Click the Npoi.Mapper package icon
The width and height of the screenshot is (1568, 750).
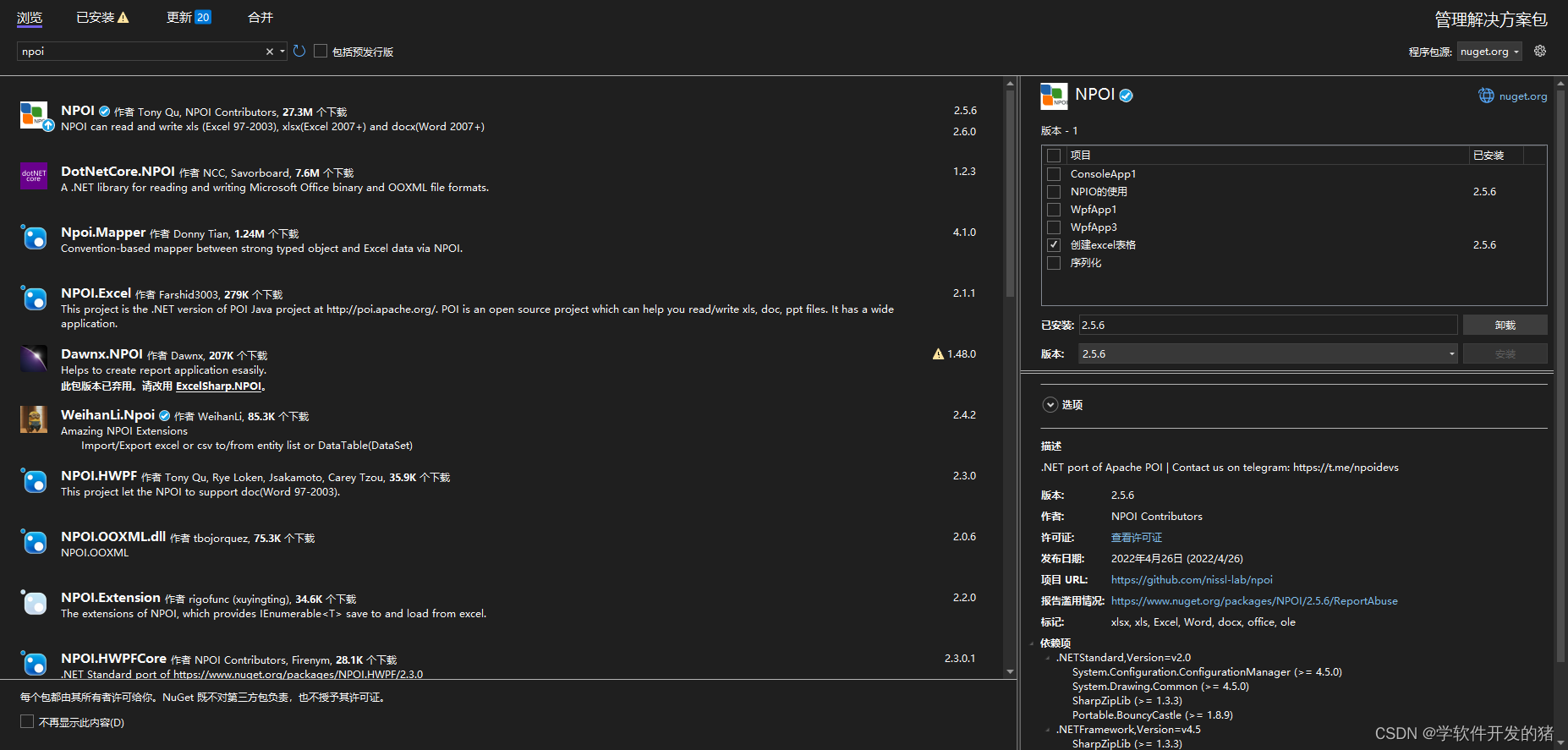pos(34,237)
